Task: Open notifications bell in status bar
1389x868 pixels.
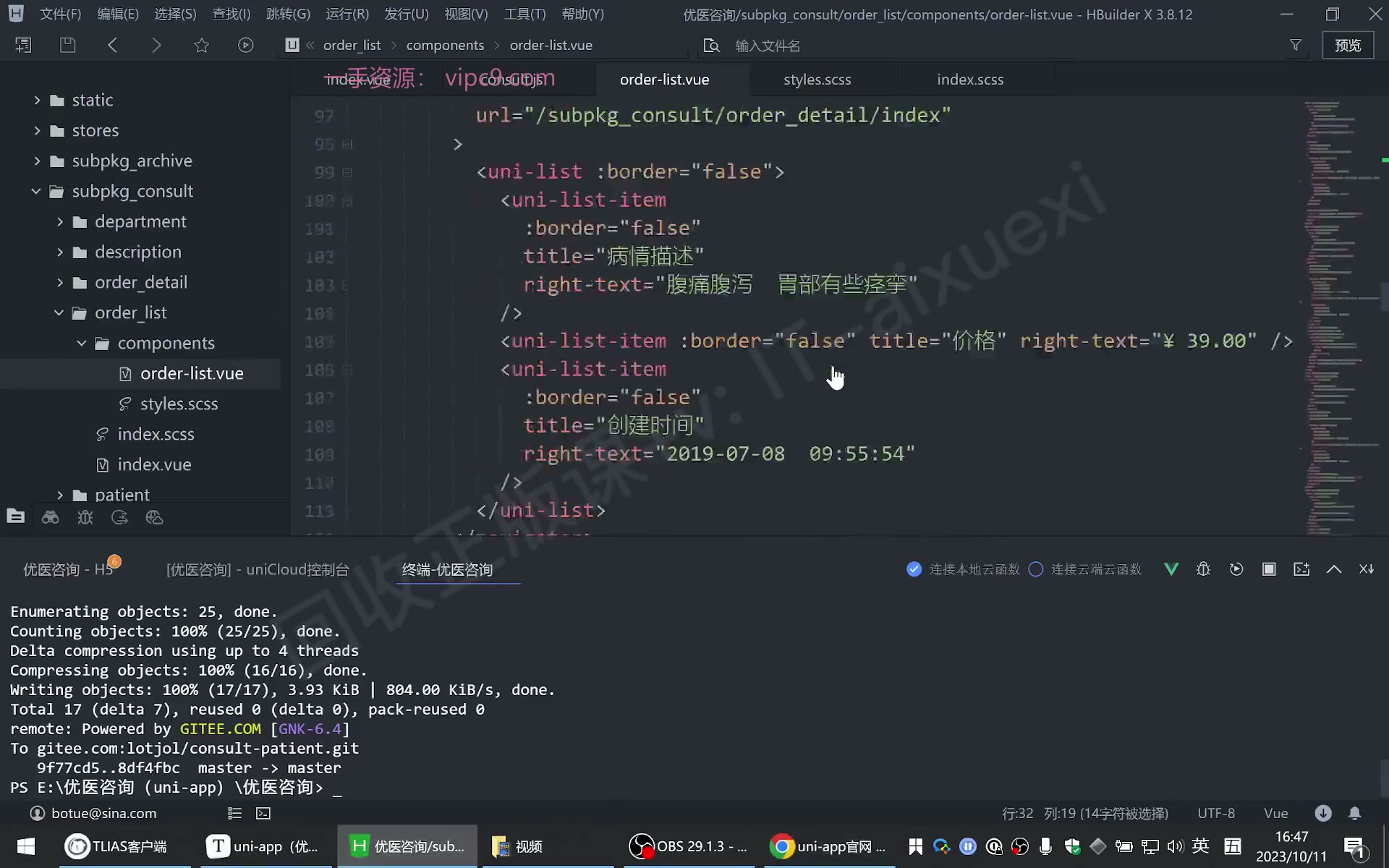Action: (x=1355, y=813)
